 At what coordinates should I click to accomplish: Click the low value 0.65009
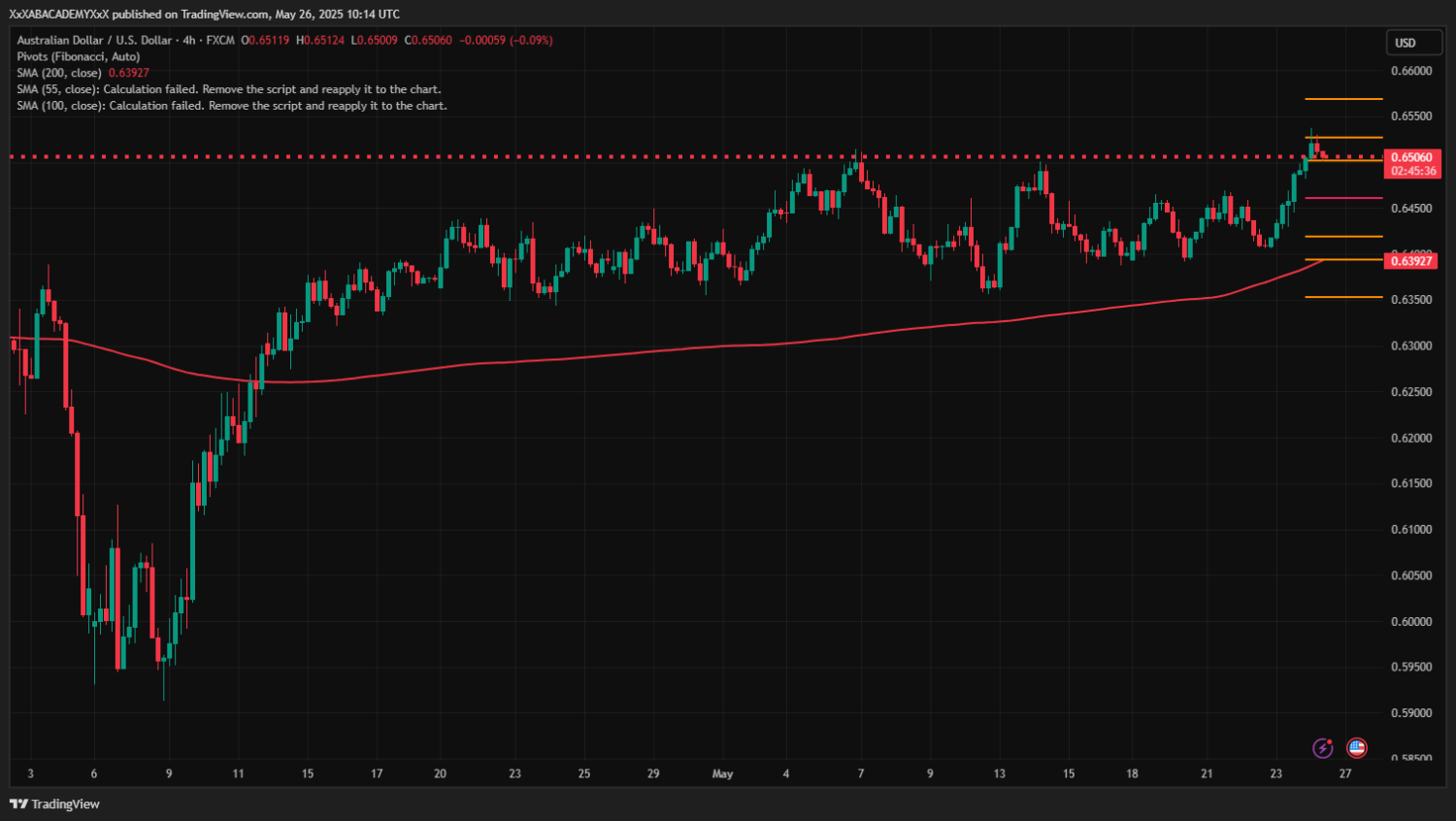378,40
